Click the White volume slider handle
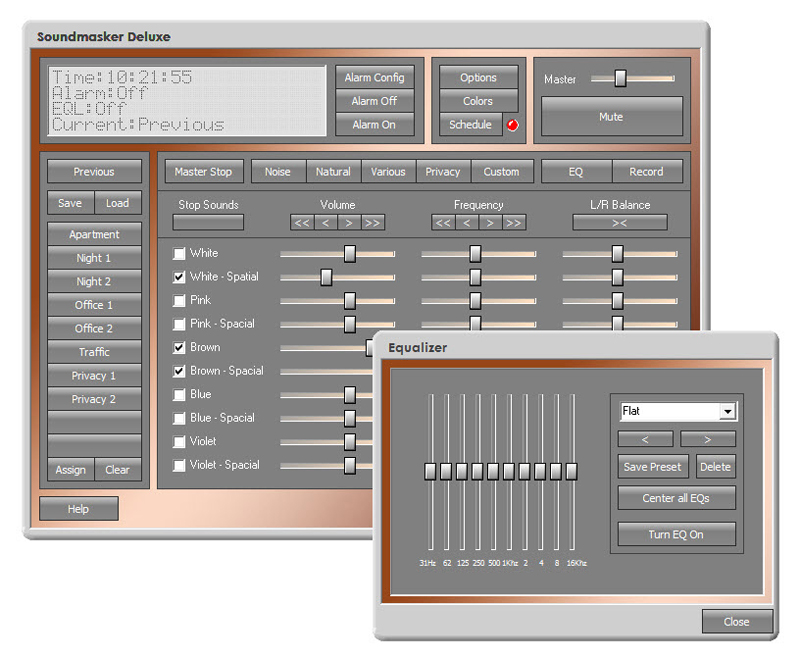The image size is (800, 657). (x=350, y=254)
